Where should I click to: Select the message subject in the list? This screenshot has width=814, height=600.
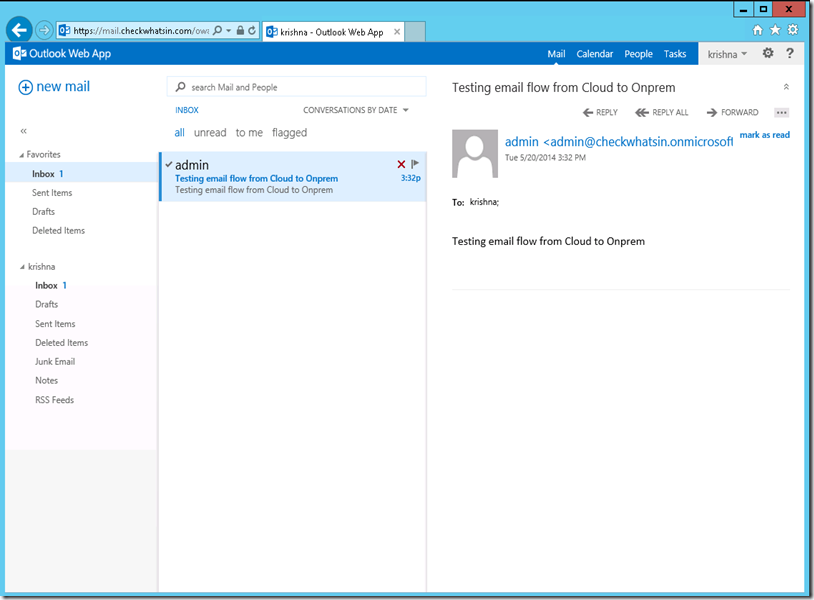[x=256, y=179]
